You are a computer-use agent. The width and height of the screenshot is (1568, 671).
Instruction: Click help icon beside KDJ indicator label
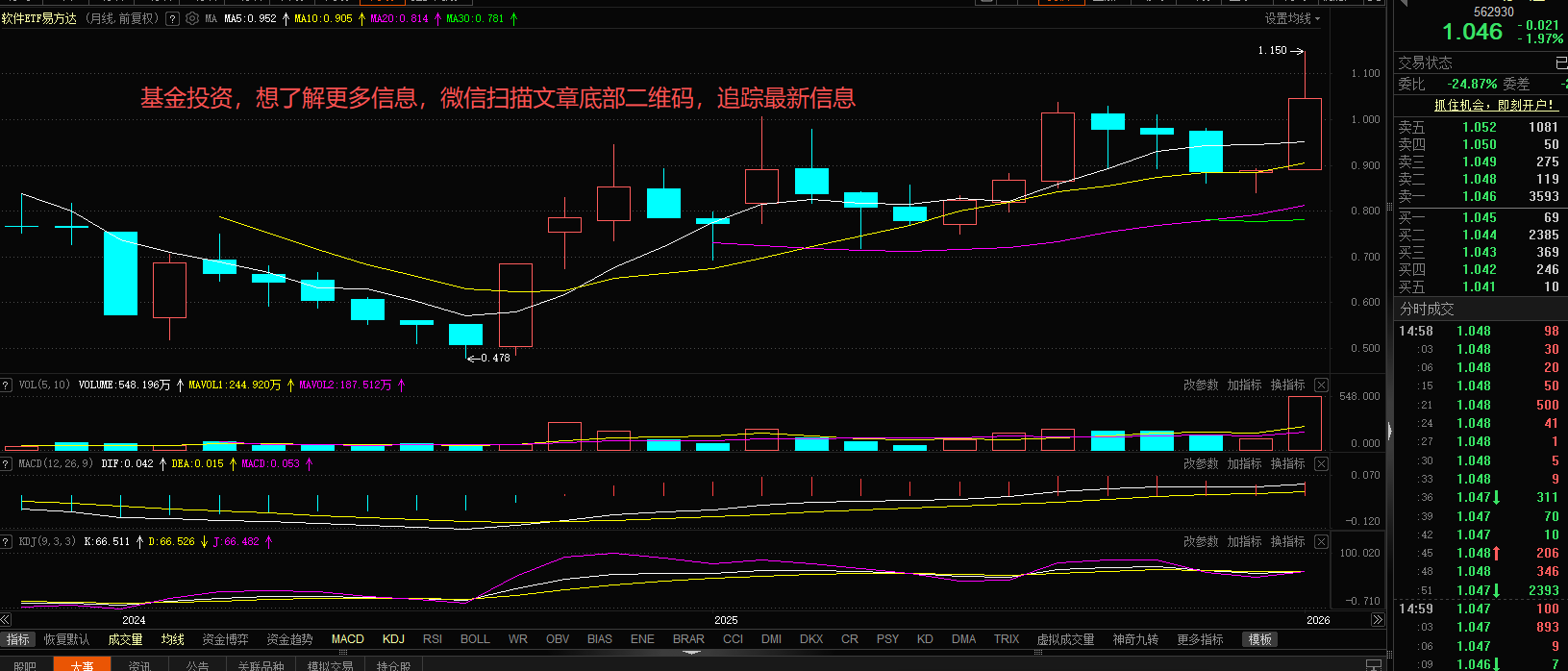coord(7,541)
